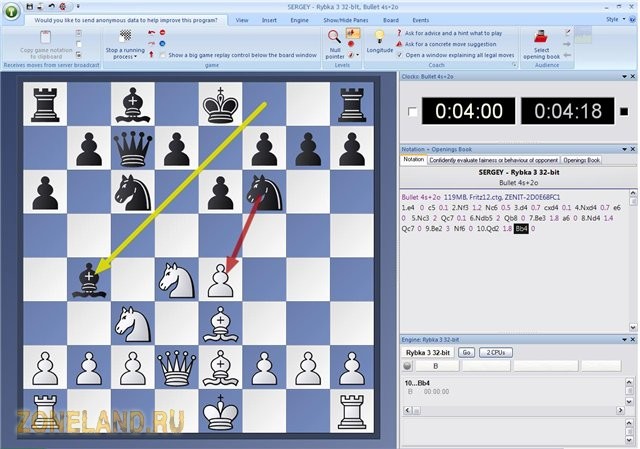This screenshot has width=640, height=449.
Task: Click the Copy game notation to clipboard icon
Action: tap(45, 38)
